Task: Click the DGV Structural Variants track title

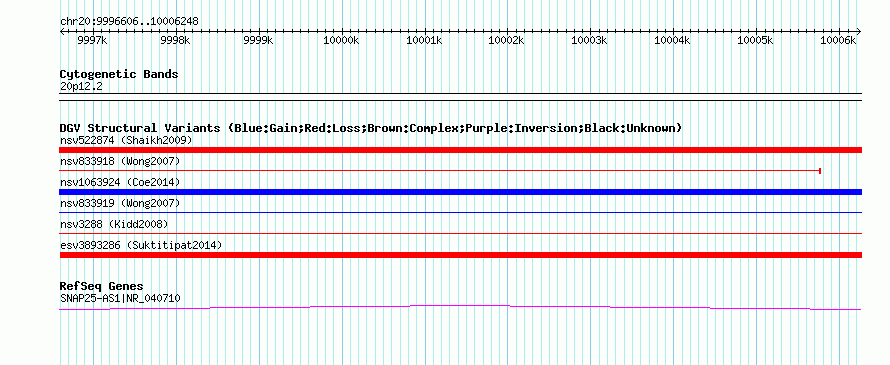Action: (x=371, y=128)
